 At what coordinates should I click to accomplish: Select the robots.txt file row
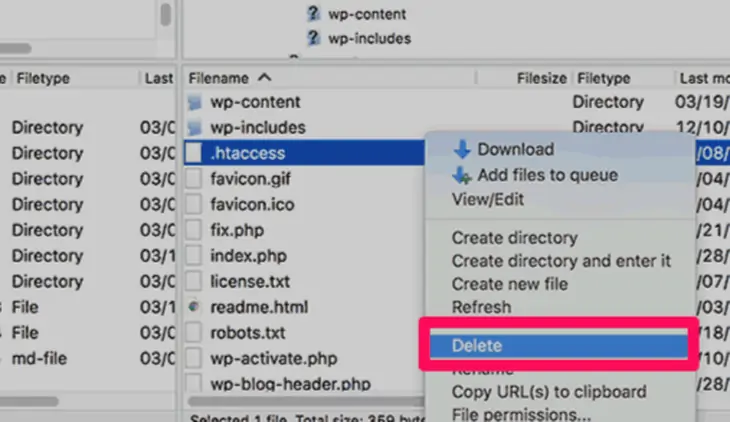(x=250, y=333)
